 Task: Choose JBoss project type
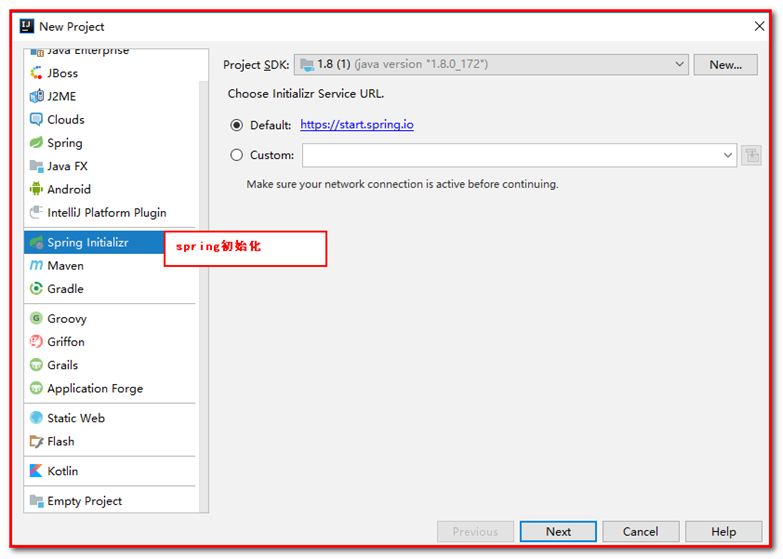pos(62,73)
